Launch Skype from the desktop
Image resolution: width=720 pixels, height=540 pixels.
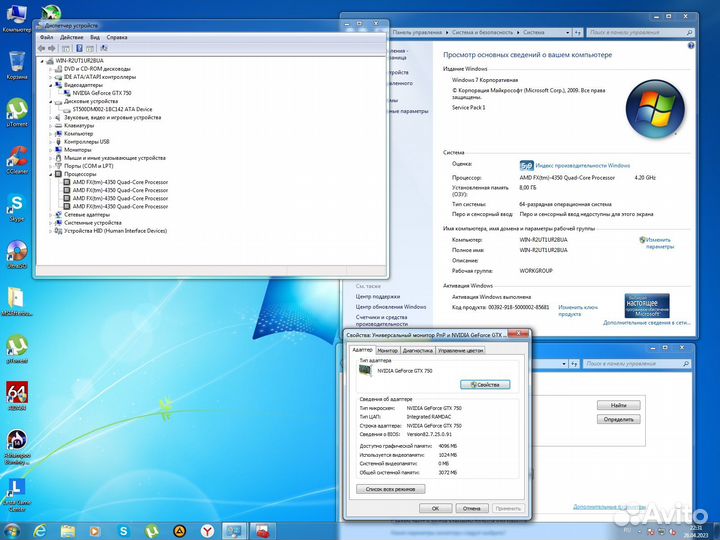(x=16, y=205)
